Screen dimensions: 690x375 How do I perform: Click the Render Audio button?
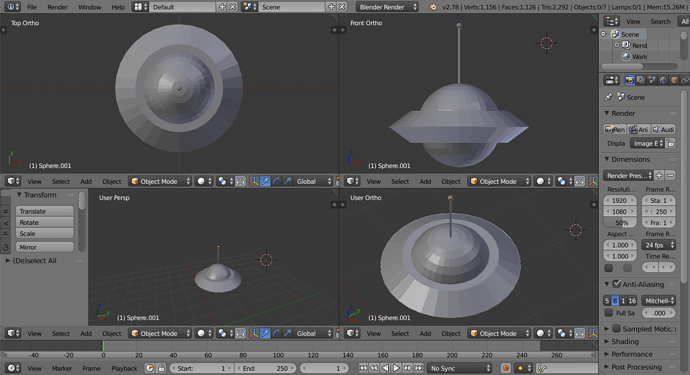point(664,129)
